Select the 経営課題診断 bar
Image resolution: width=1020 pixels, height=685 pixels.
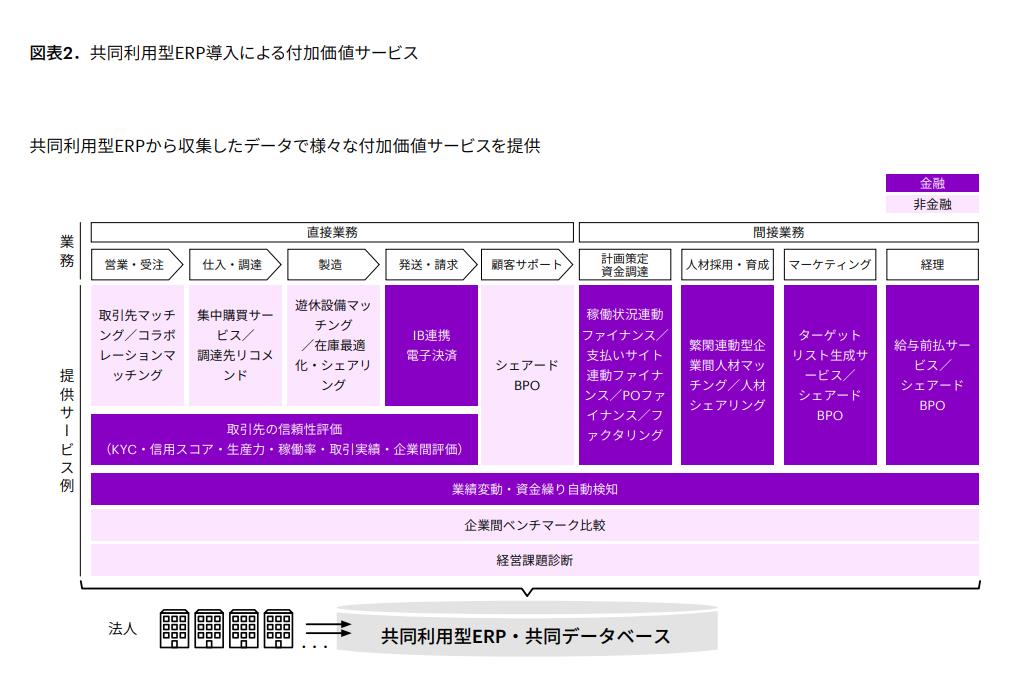click(x=534, y=559)
